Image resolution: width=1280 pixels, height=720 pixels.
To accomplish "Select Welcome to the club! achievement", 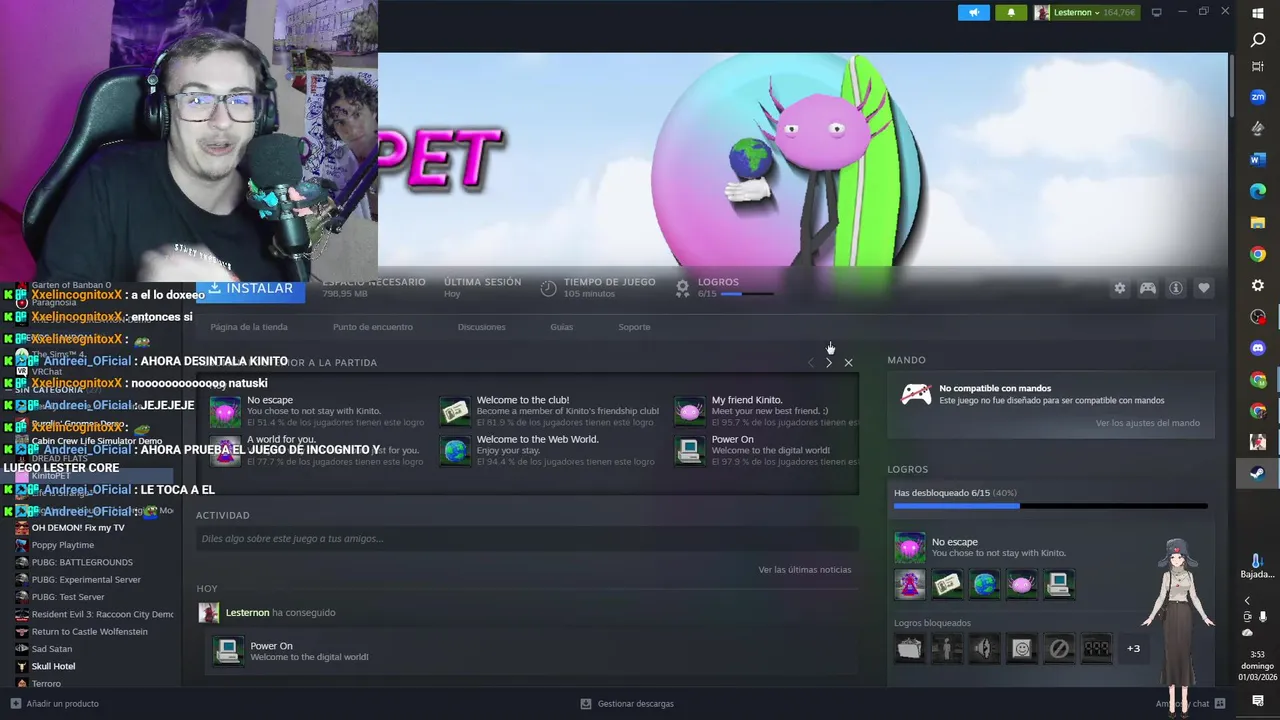I will tap(550, 411).
